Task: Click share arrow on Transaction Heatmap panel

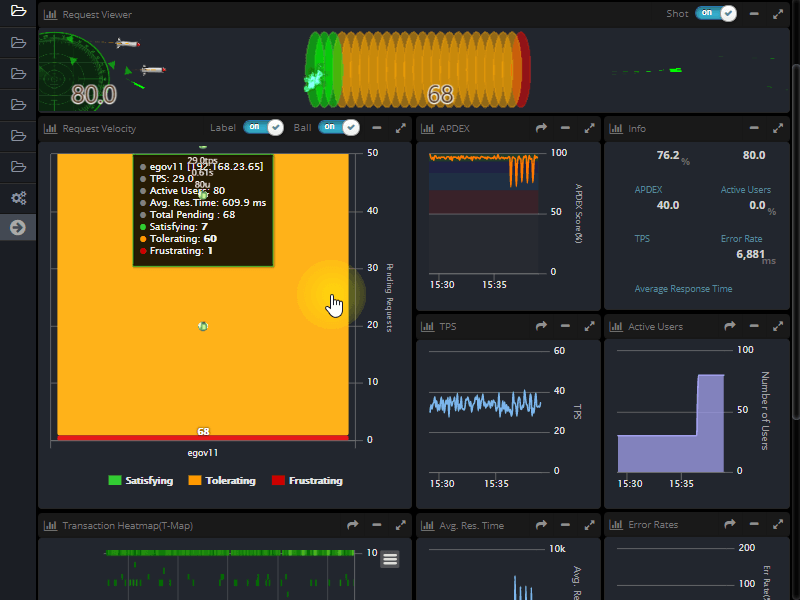Action: pos(353,525)
